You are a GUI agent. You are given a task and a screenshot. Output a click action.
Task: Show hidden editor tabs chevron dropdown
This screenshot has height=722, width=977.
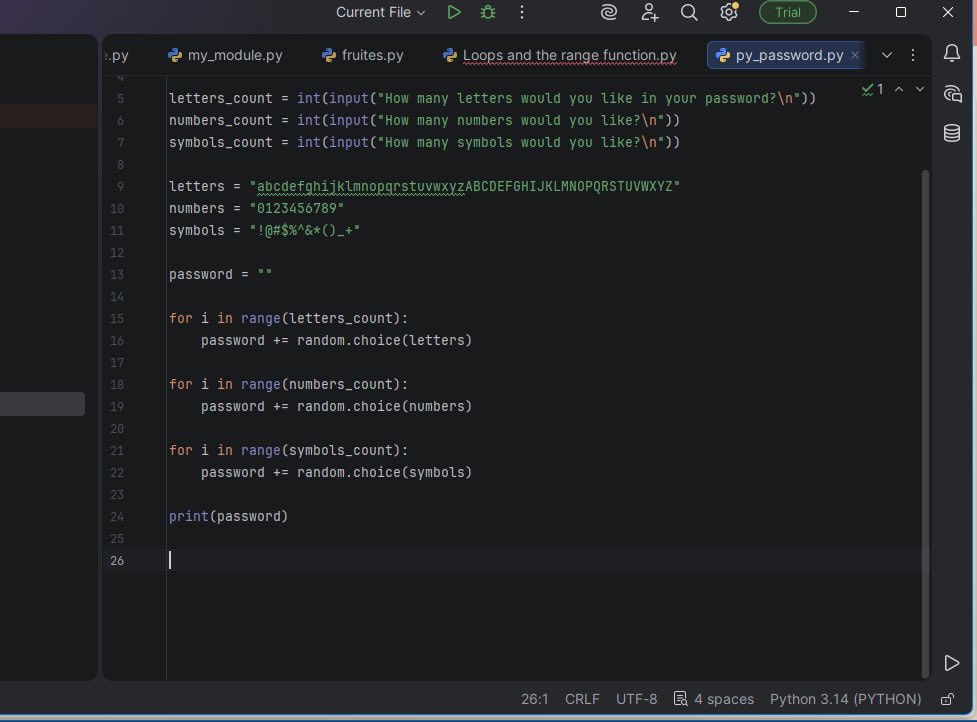point(887,55)
